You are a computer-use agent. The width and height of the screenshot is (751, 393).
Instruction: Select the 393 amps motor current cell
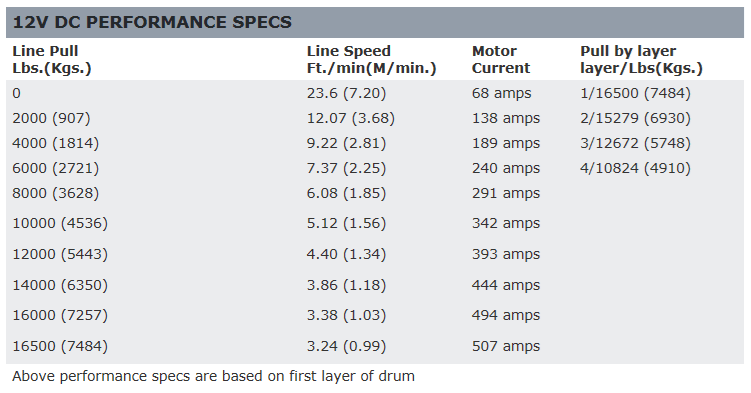[506, 254]
